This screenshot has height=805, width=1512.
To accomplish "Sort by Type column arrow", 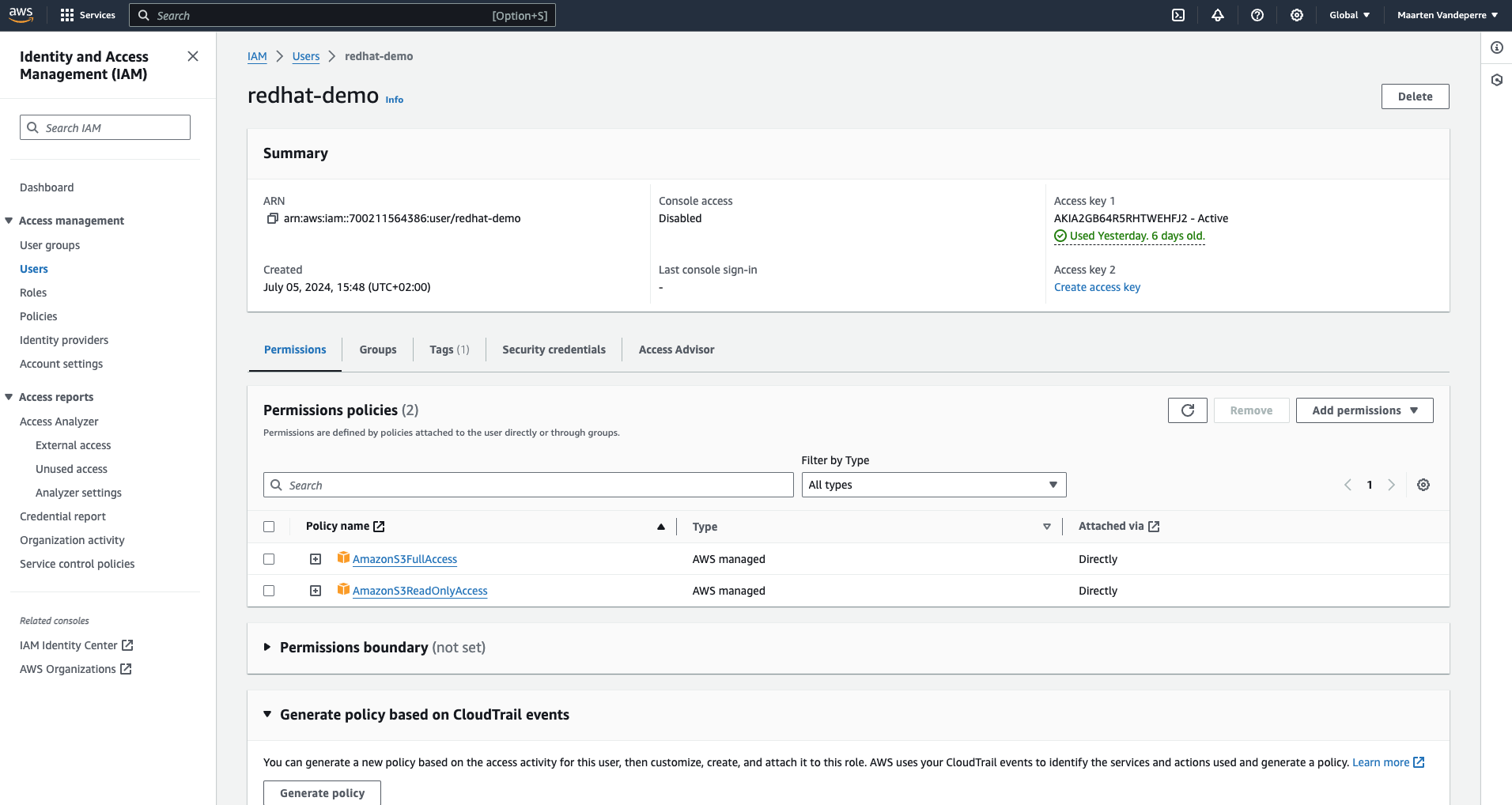I will [x=1047, y=527].
